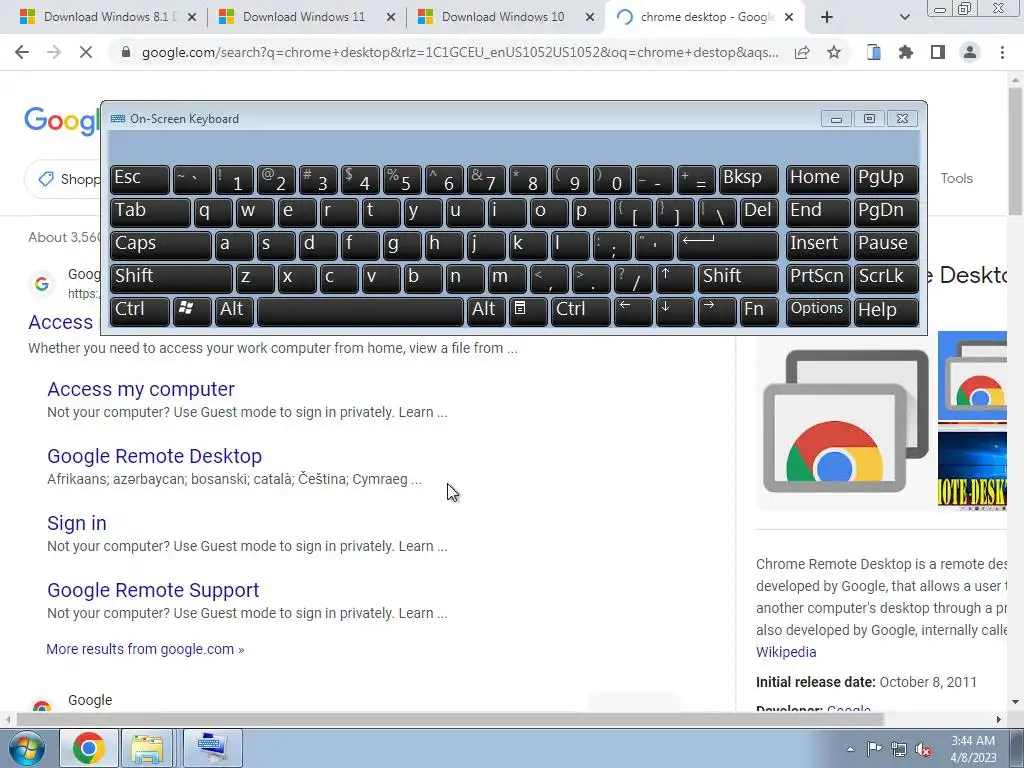Screen dimensions: 1024x768
Task: Bookmark this page with the star icon
Action: tap(834, 52)
